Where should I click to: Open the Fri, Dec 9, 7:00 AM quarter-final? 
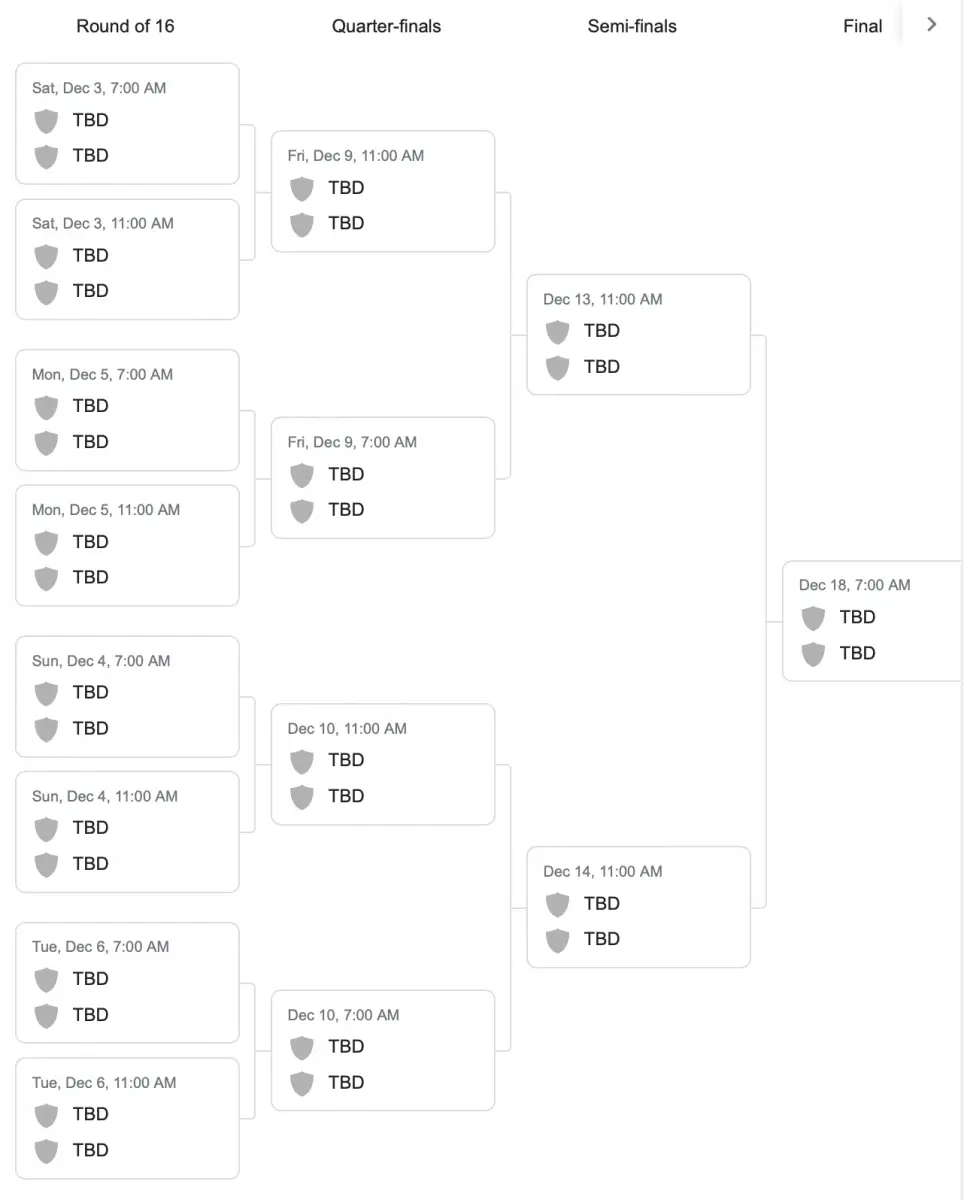(x=383, y=478)
